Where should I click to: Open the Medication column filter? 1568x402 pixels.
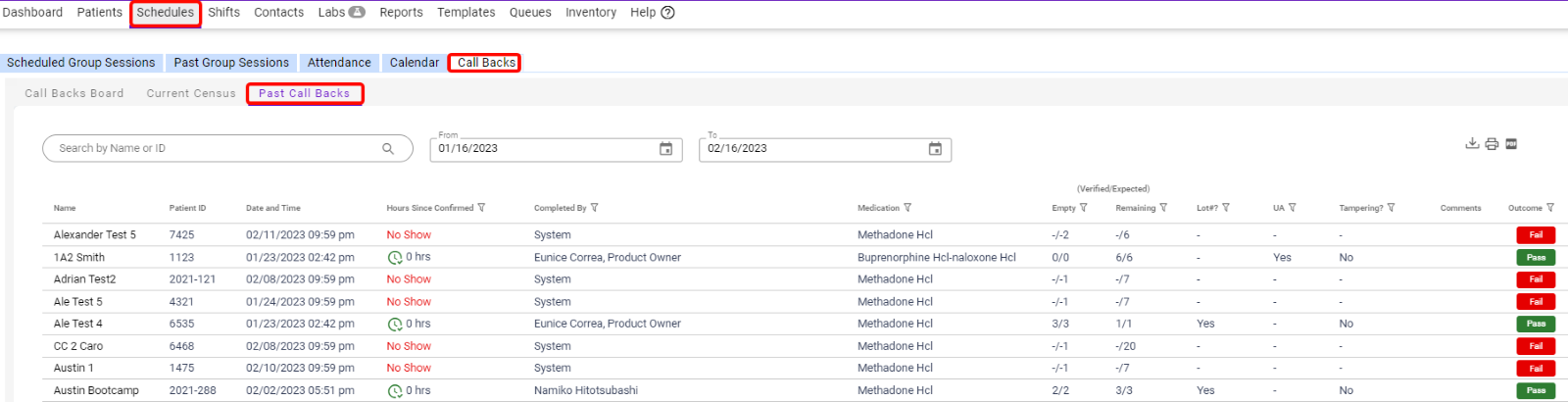point(907,208)
